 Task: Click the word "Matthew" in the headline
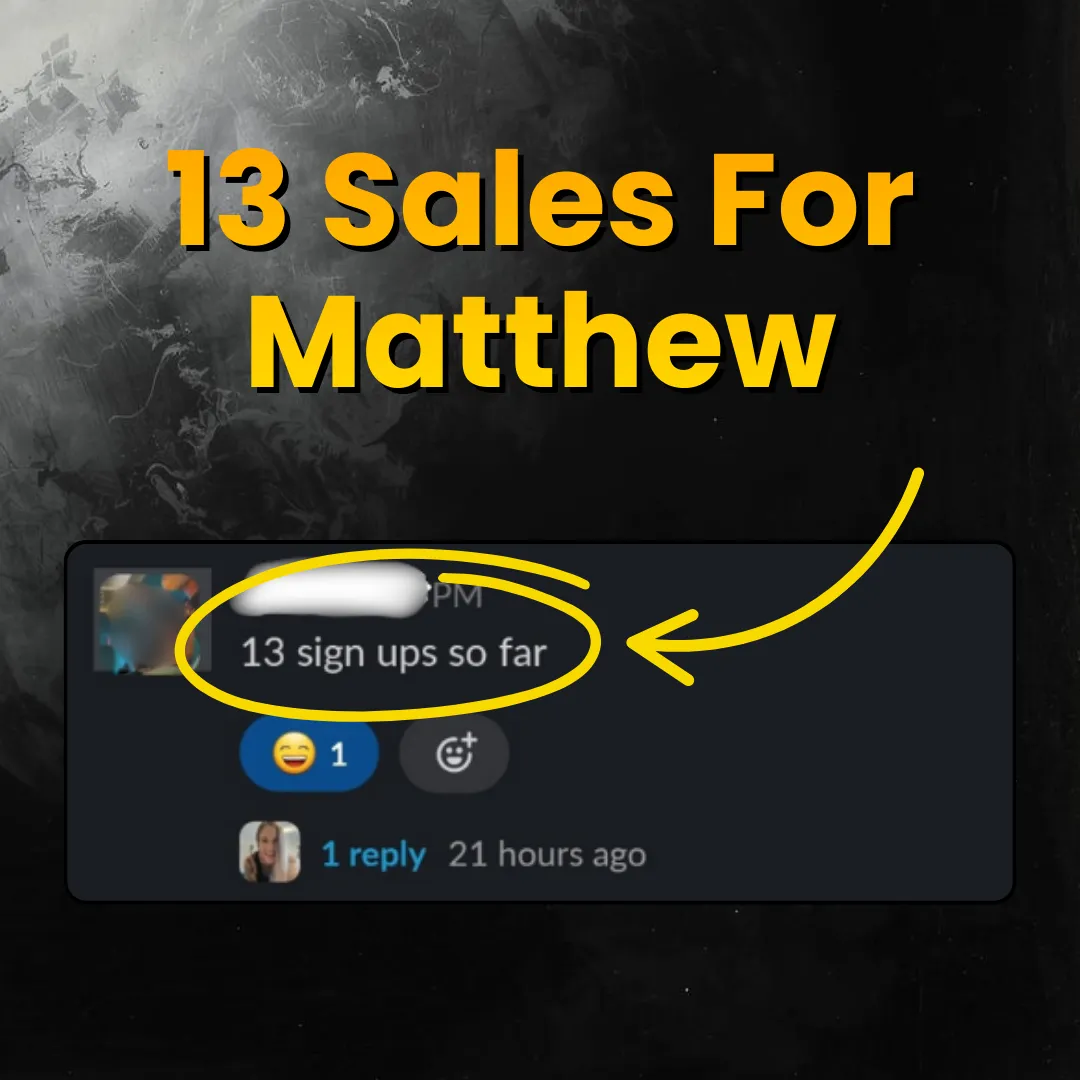(541, 342)
